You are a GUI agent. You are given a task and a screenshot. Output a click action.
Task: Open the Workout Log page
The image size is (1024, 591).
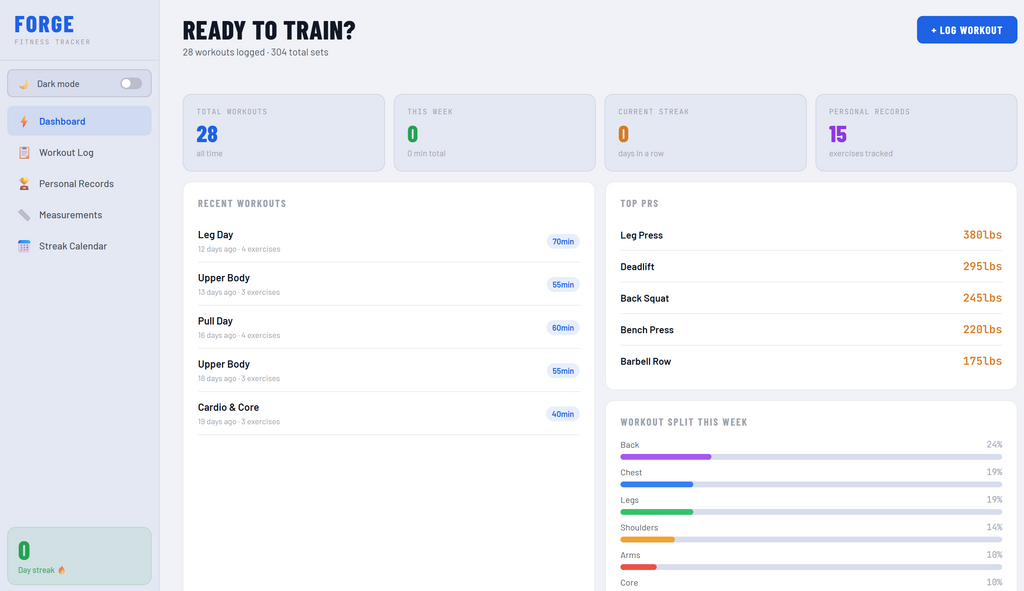[79, 152]
